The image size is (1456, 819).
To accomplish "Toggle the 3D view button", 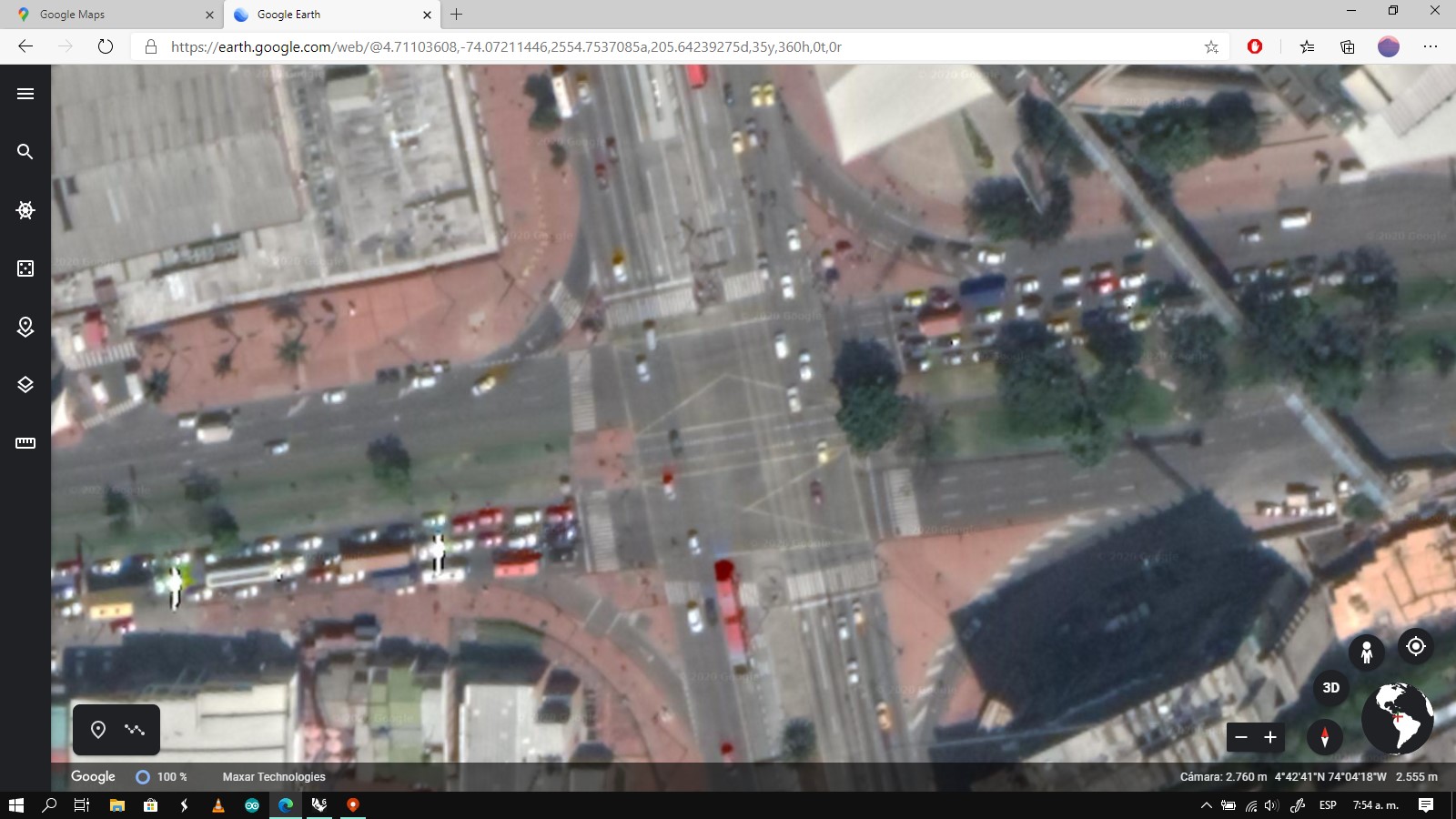I will [1330, 688].
